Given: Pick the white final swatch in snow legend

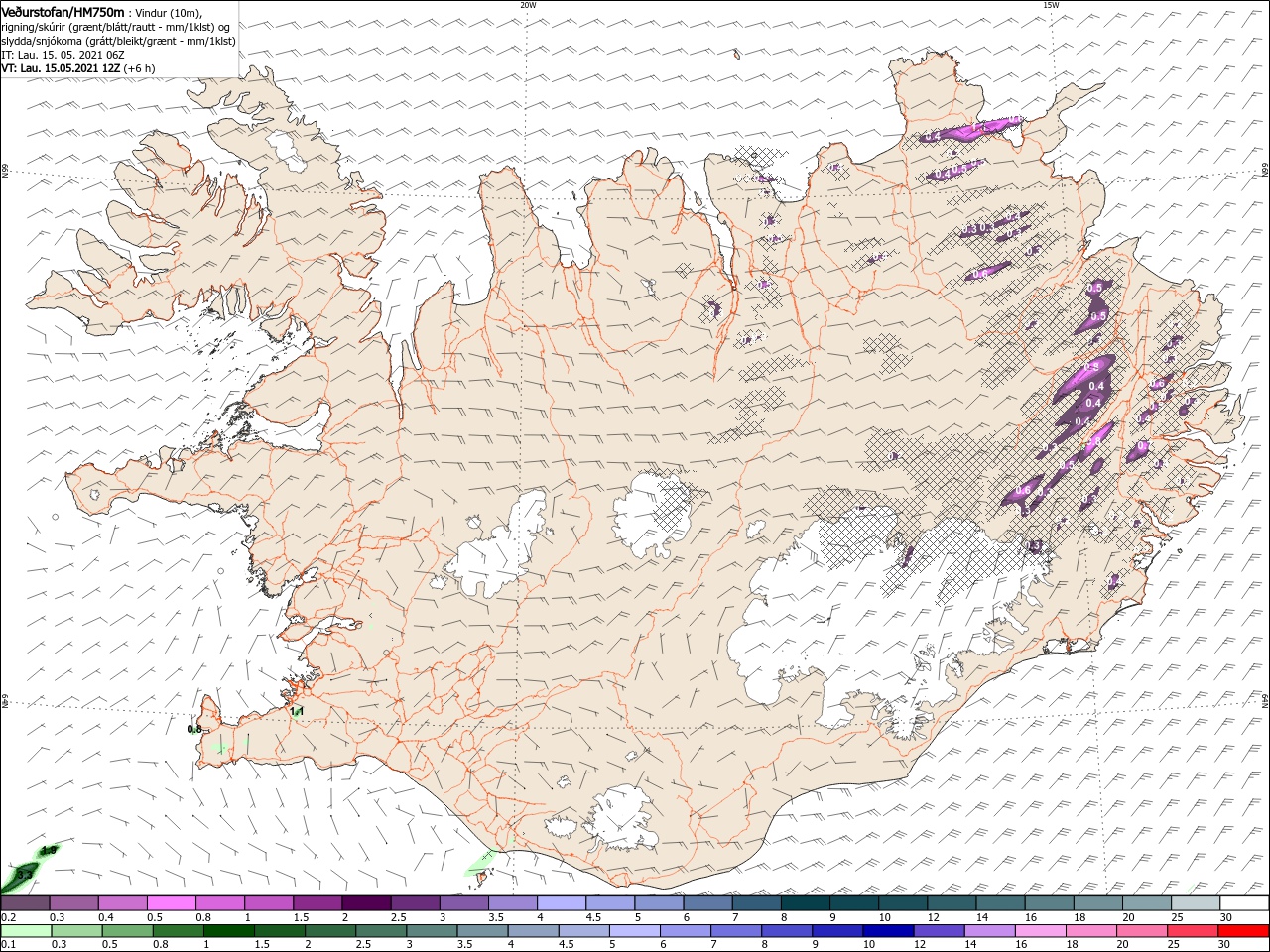Looking at the screenshot, I should click(1244, 903).
